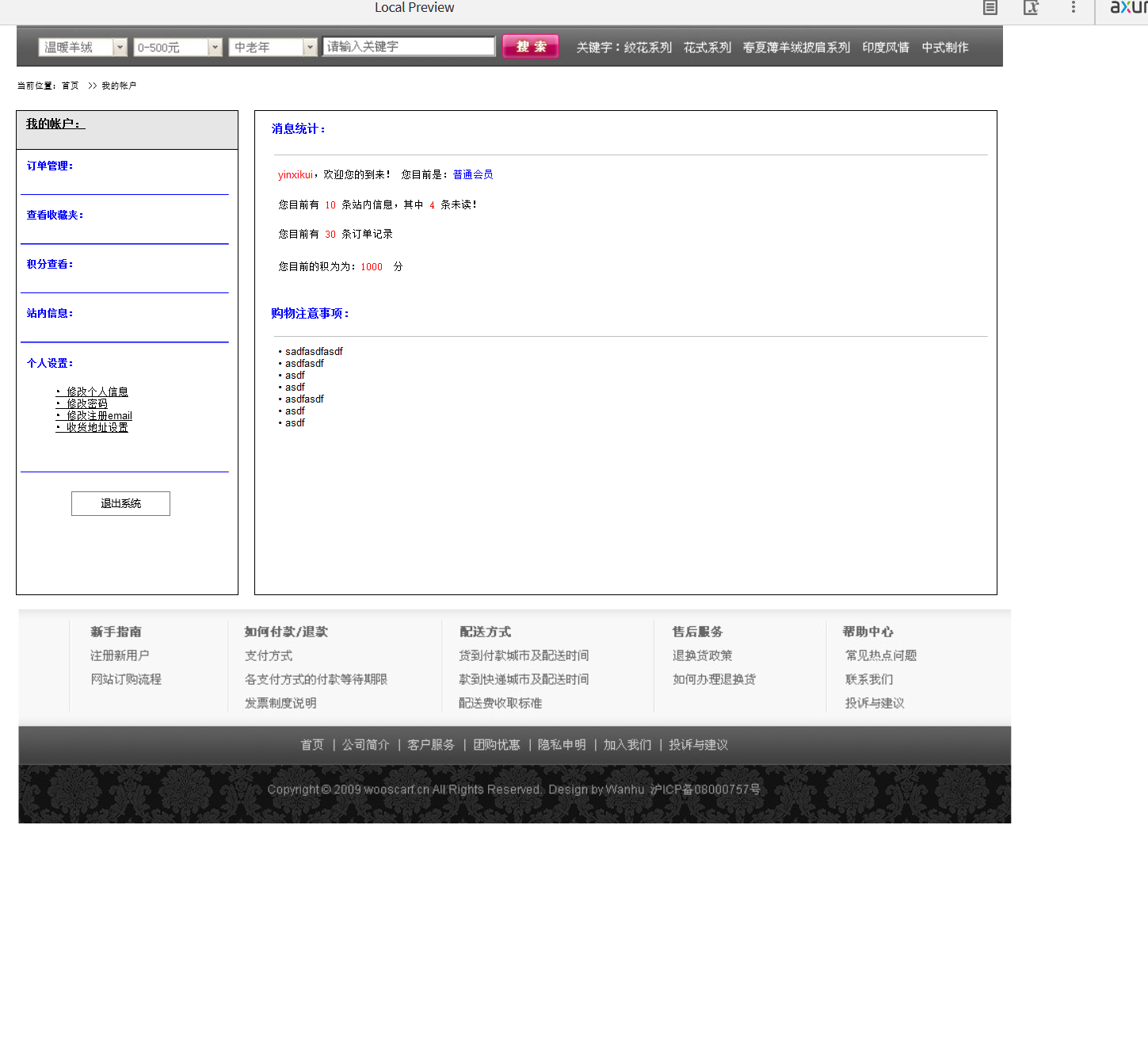Viewport: 1148px width, 1058px height.
Task: Open 订单管理 in the sidebar
Action: coord(50,166)
